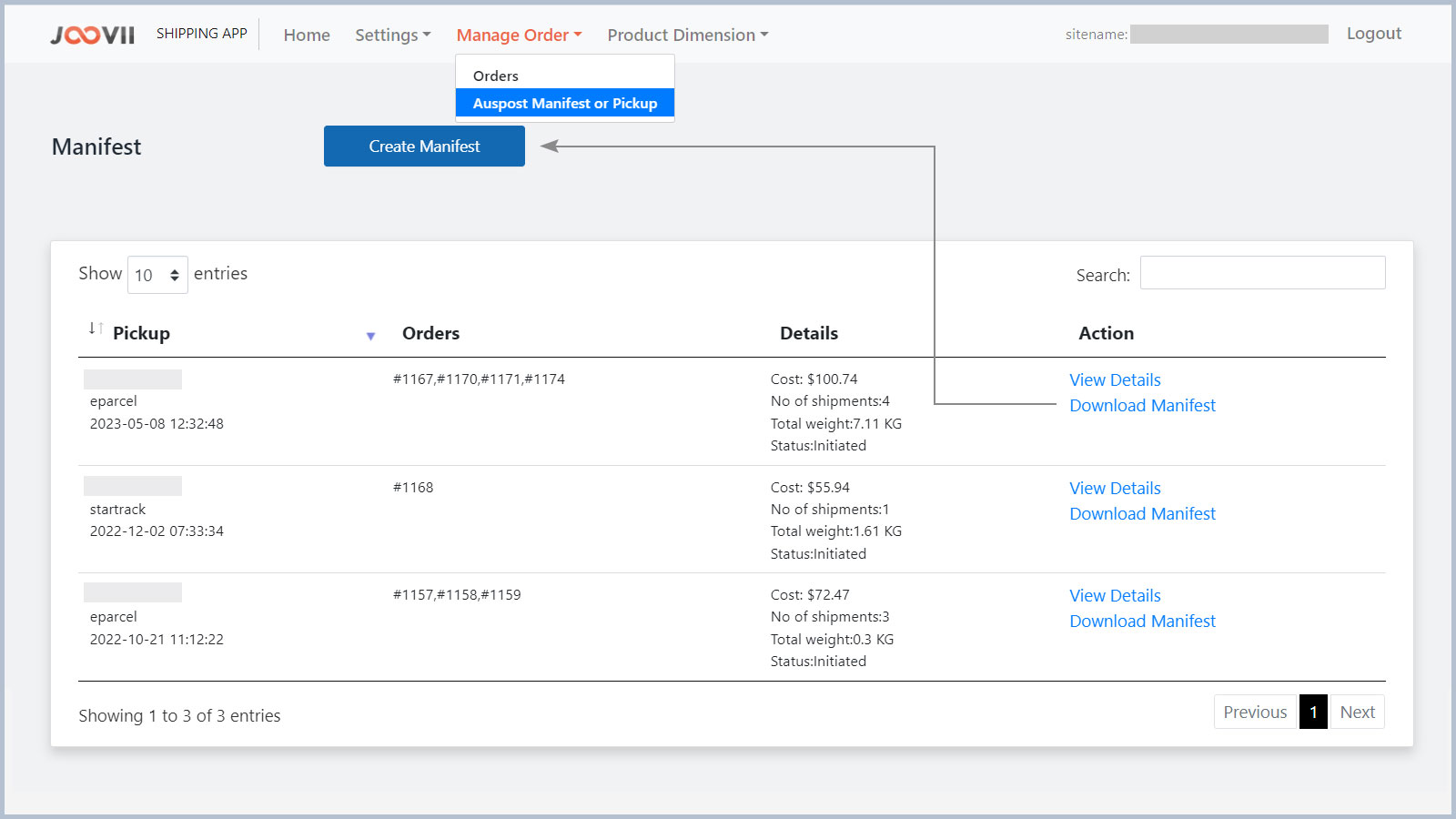
Task: View Details for the 2022-10-21 eparcel pickup
Action: 1115,595
